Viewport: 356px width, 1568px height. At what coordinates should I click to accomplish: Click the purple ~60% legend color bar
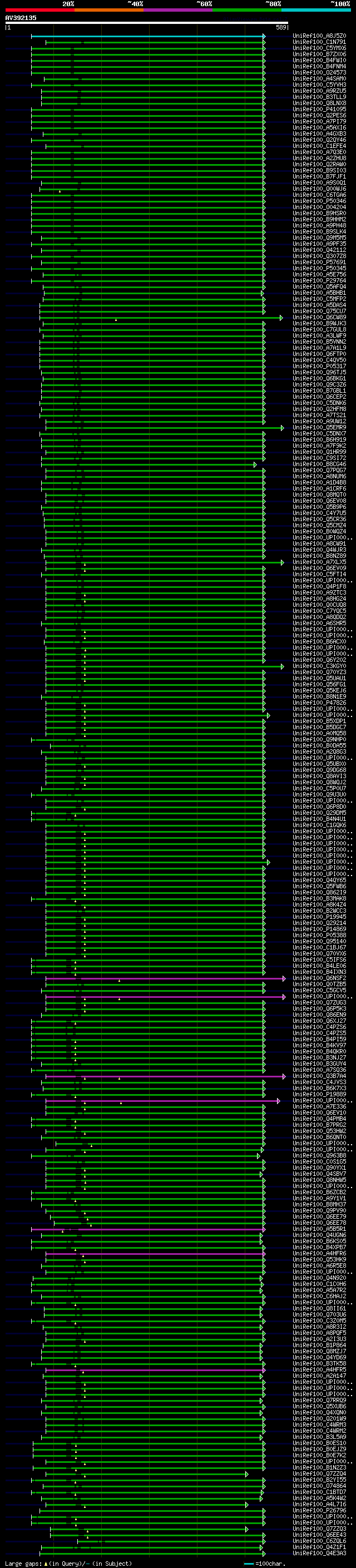click(x=177, y=11)
